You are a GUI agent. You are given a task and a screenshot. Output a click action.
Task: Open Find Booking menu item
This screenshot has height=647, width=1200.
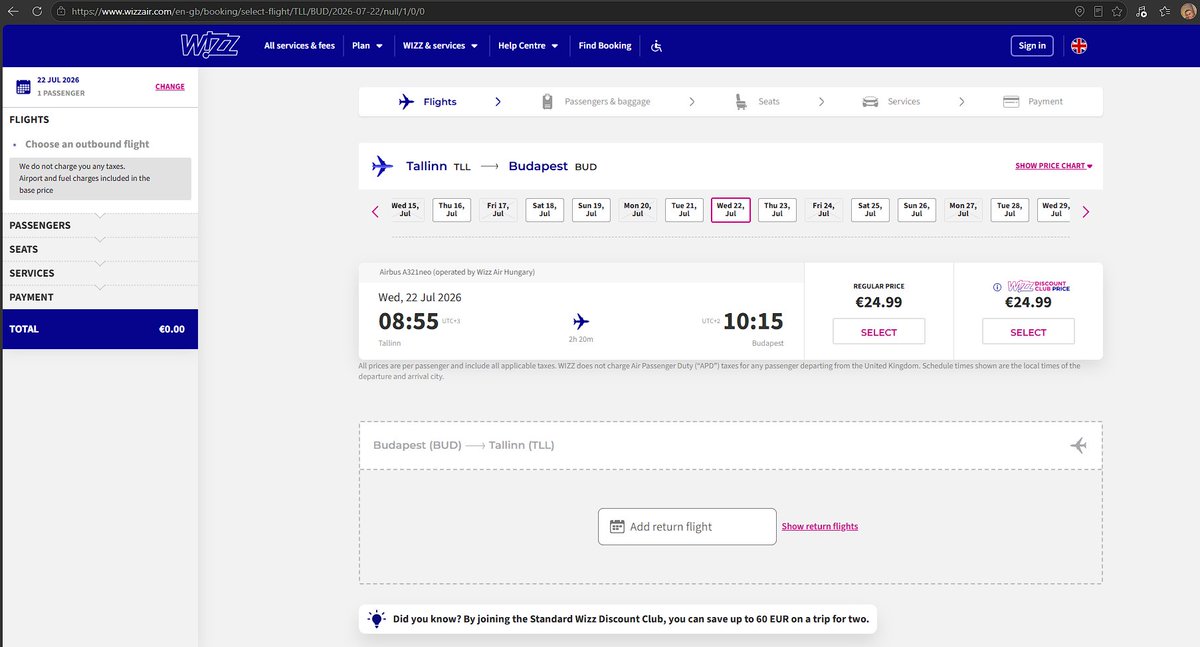point(605,46)
